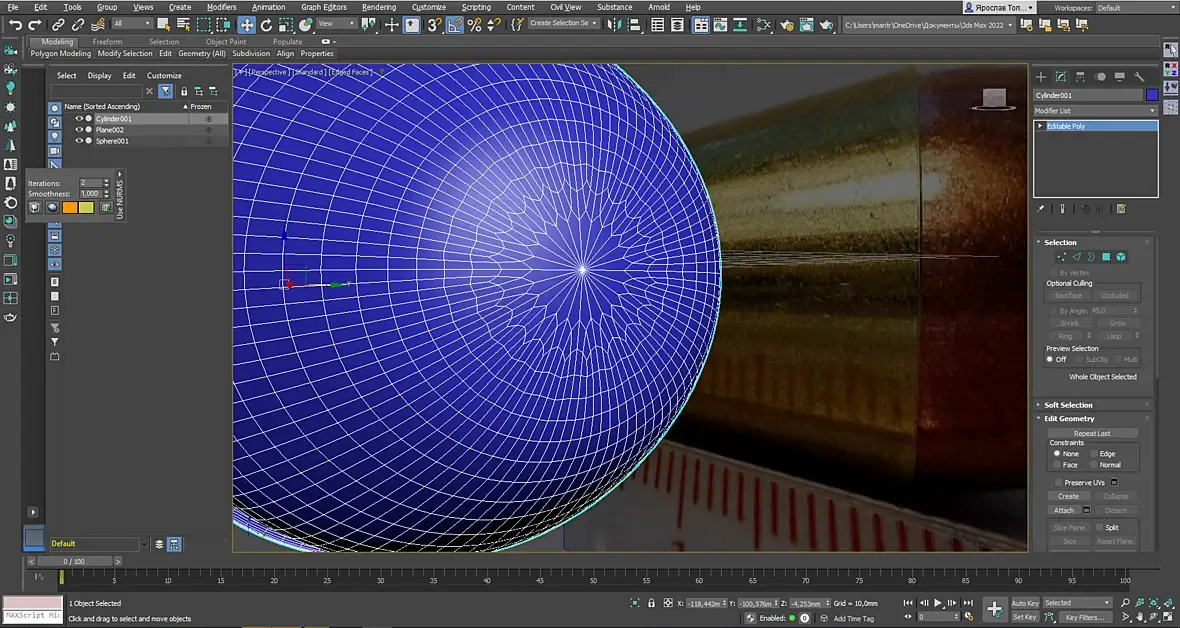Select the Rotate tool icon
This screenshot has height=628, width=1180.
[266, 25]
